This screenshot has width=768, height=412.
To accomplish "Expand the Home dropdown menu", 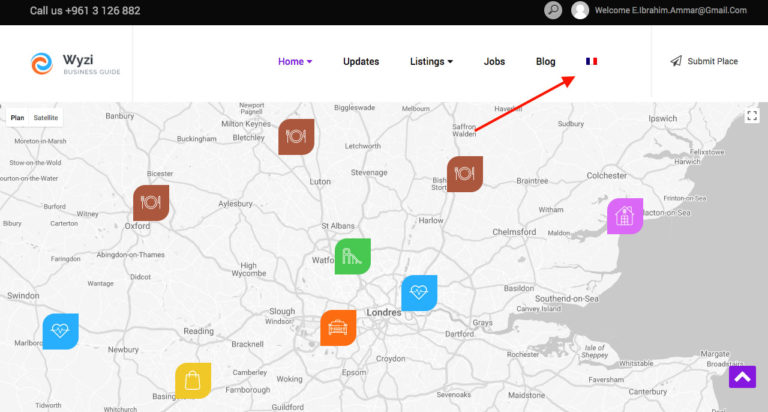I will [295, 61].
